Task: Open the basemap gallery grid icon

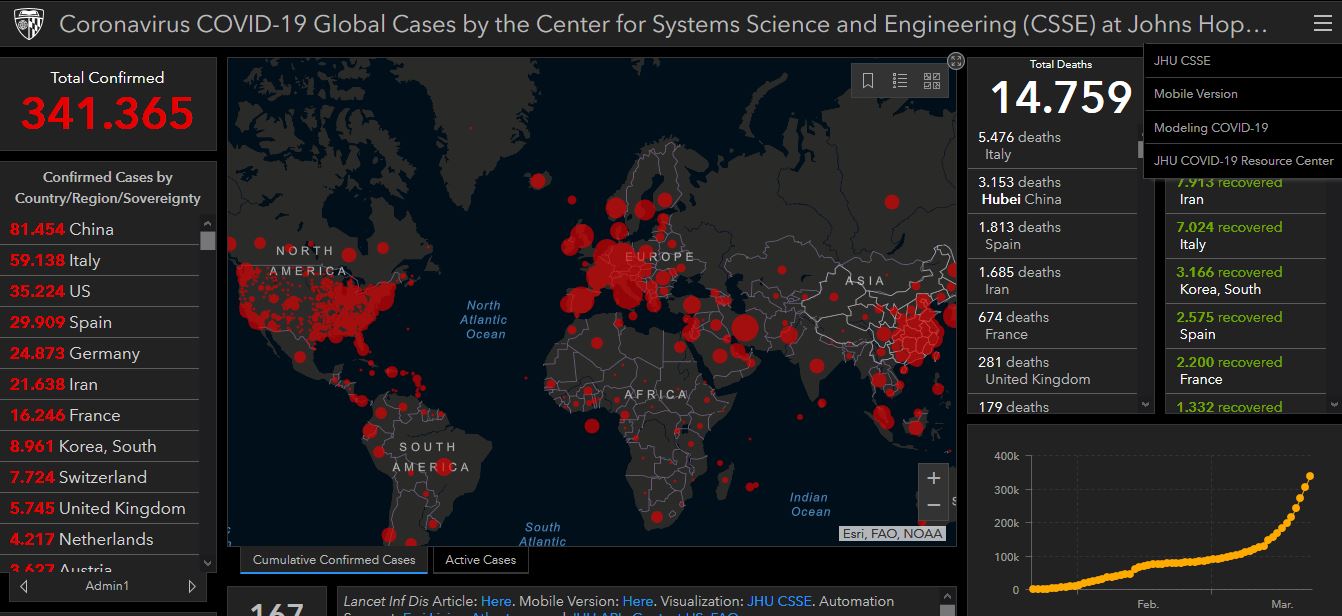Action: pos(931,81)
